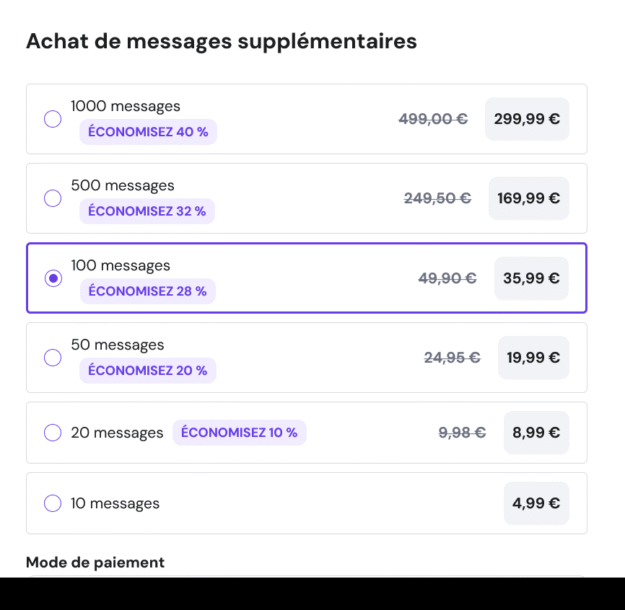The height and width of the screenshot is (610, 625).
Task: Select the 20 messages radio button
Action: click(53, 433)
